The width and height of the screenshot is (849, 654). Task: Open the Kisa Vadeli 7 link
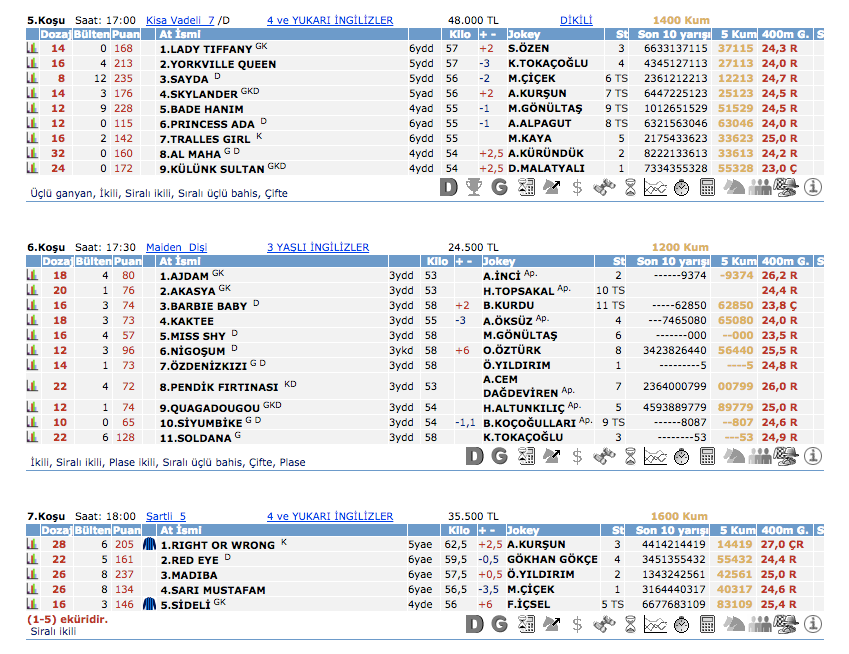(180, 19)
